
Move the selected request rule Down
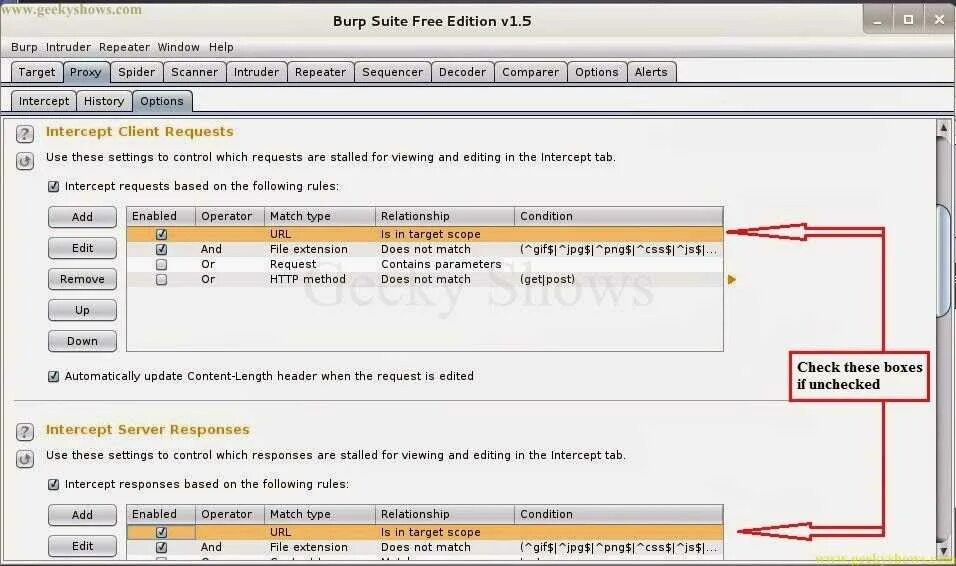82,342
